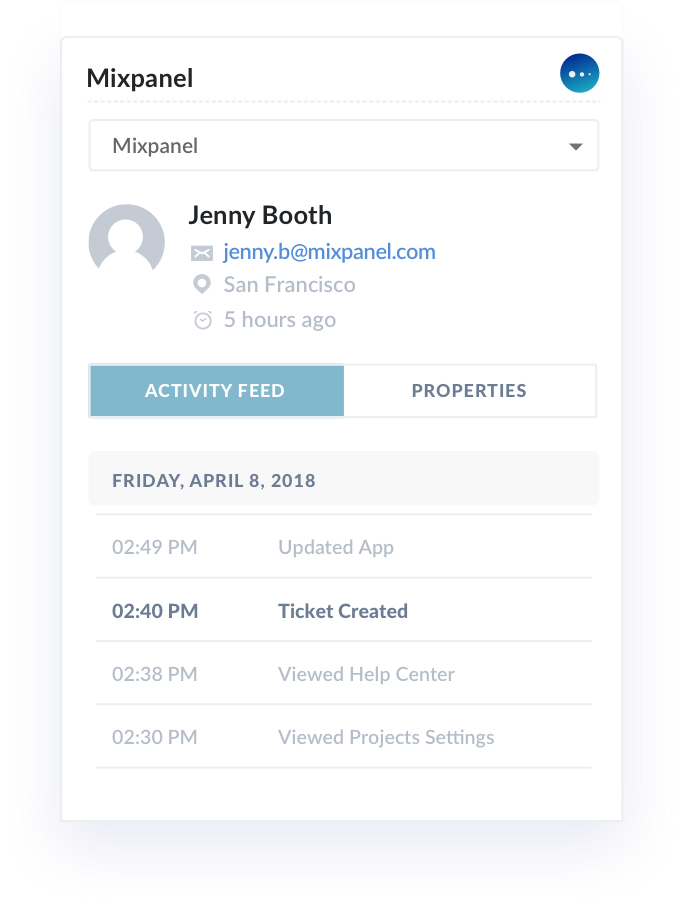Click the envelope email icon

click(x=202, y=253)
